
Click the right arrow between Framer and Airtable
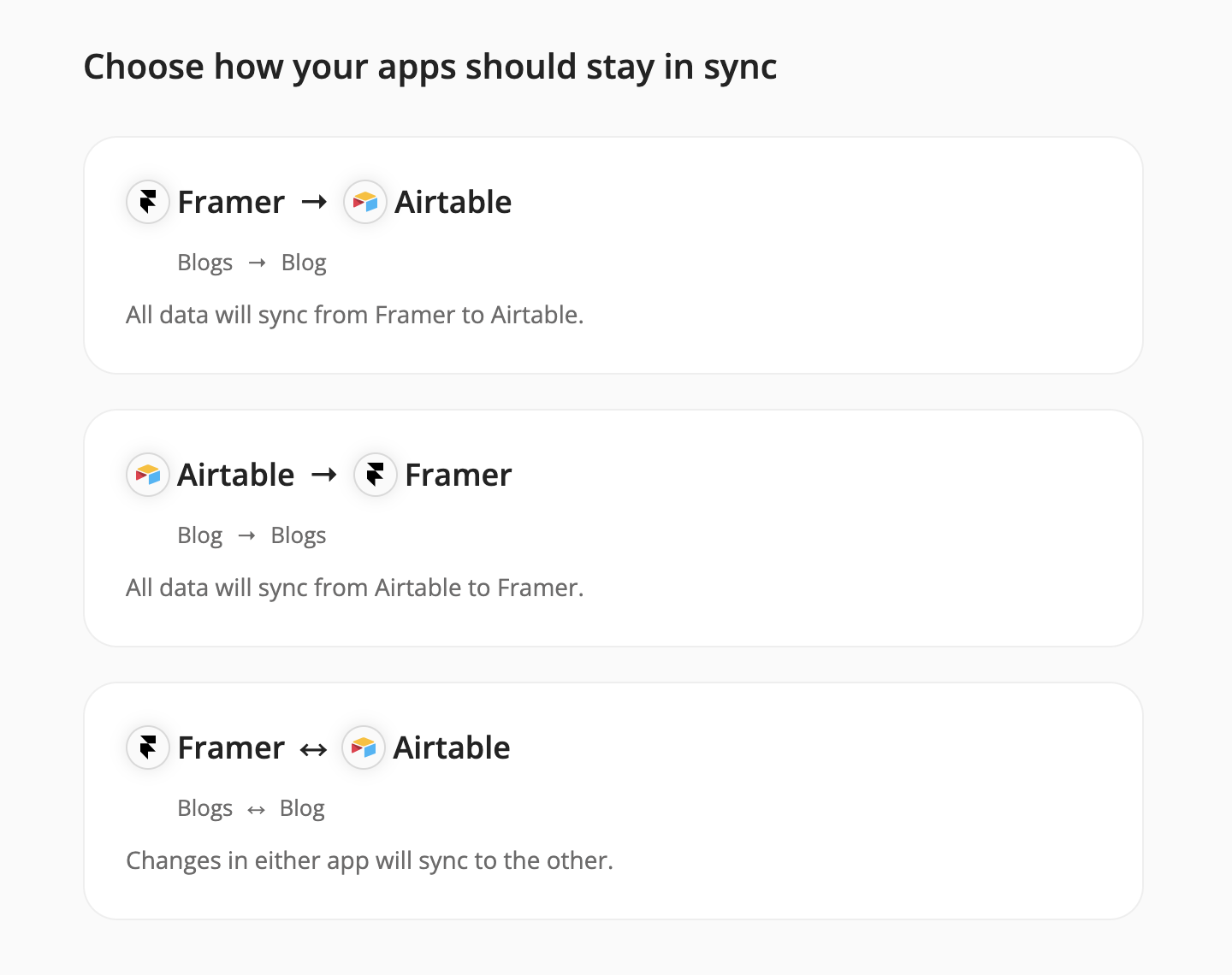click(315, 202)
